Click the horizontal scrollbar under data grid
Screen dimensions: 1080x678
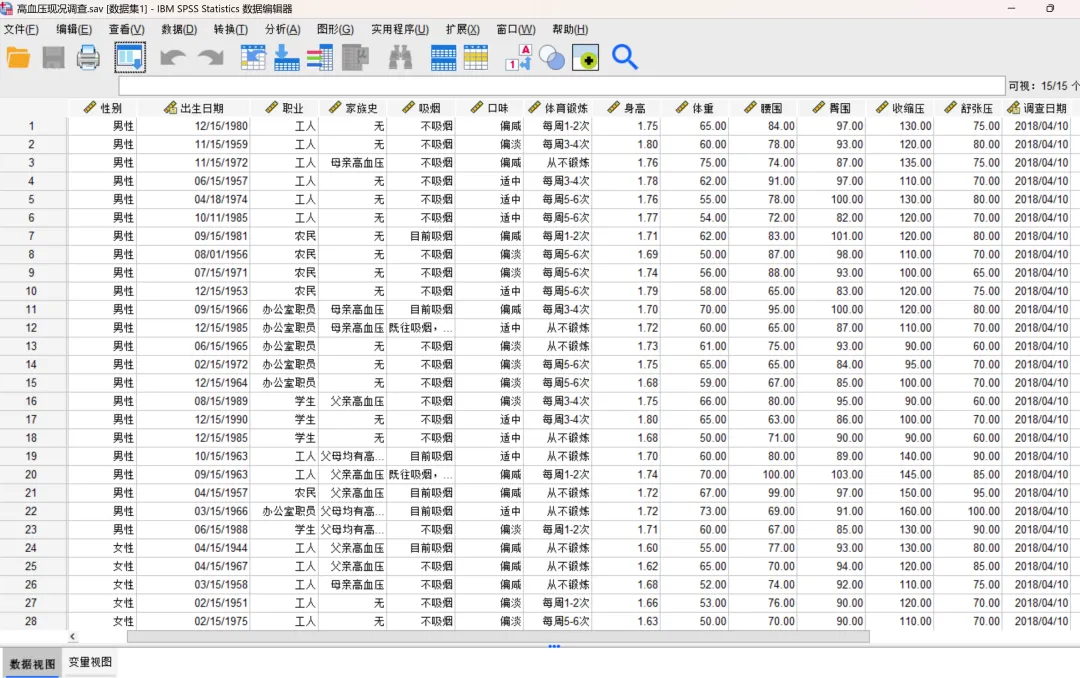tap(498, 637)
